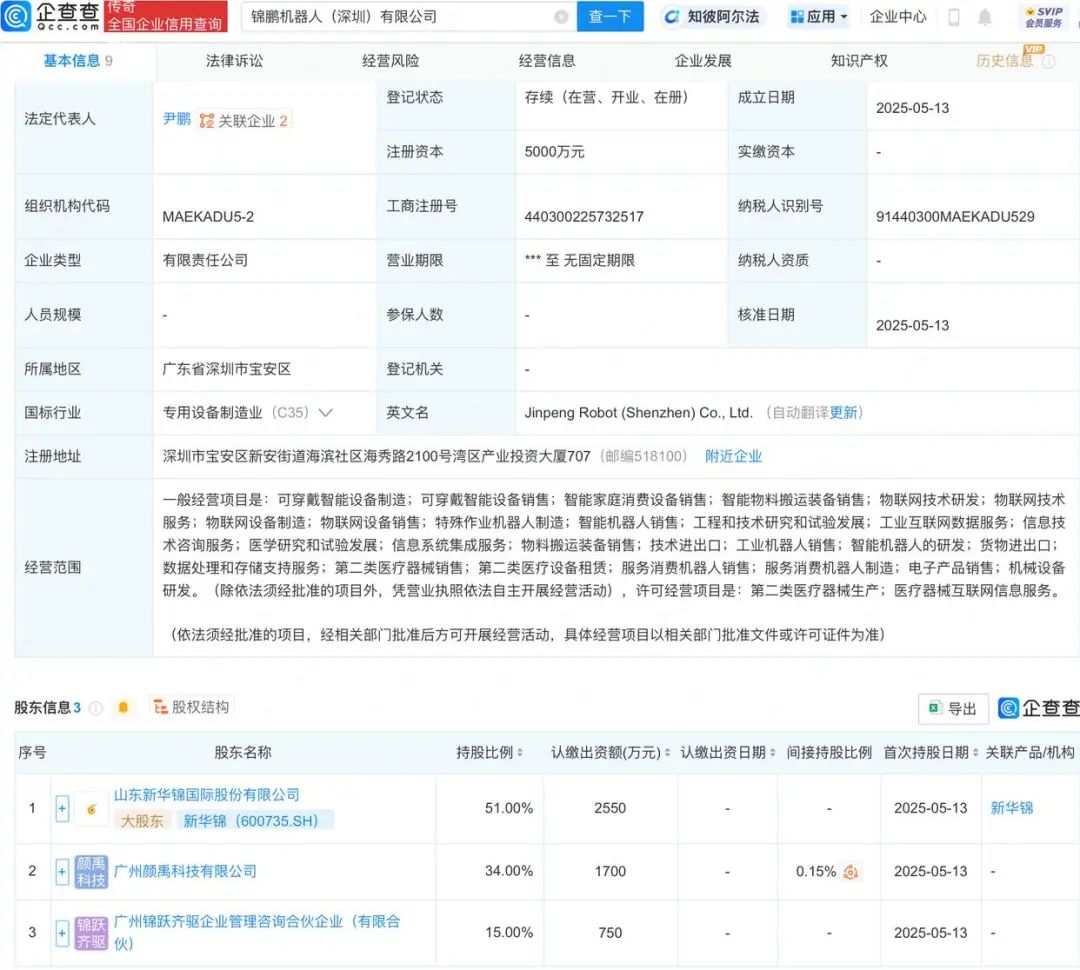The image size is (1080, 970).
Task: Click 颜禹科技 logo thumbnail
Action: click(91, 871)
